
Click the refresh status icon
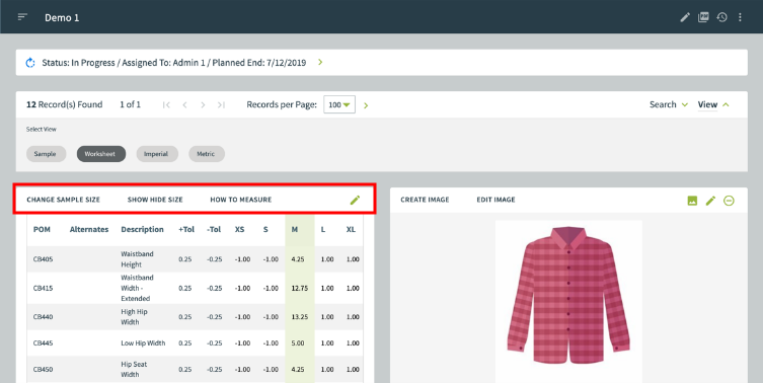coord(30,63)
